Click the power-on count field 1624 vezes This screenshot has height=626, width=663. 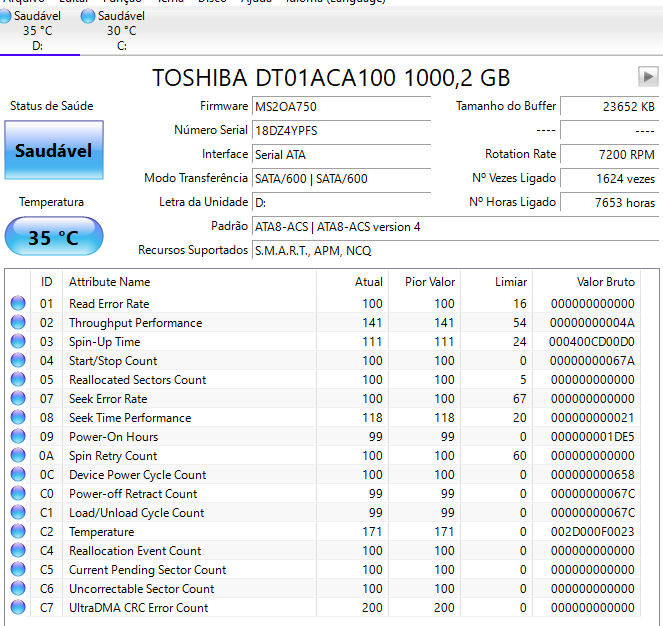610,178
